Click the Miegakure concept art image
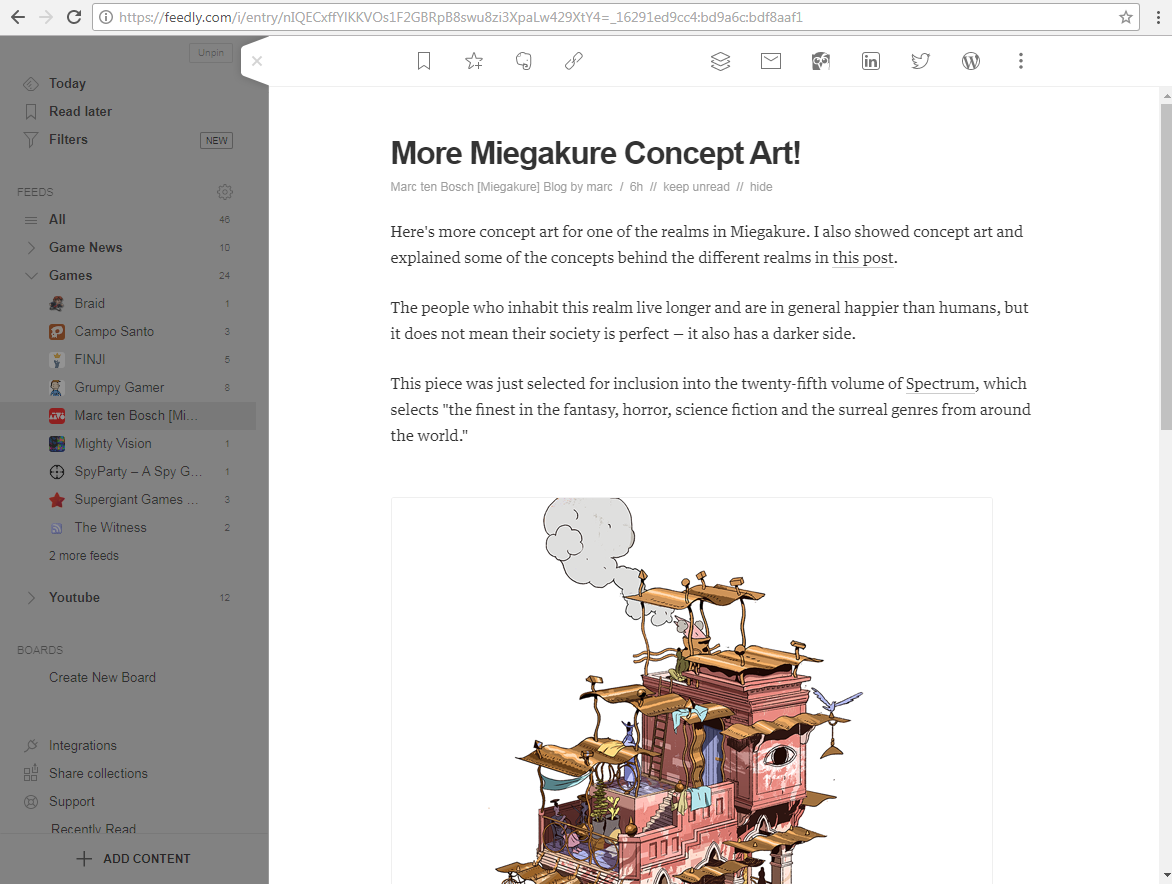The image size is (1172, 884). point(691,690)
